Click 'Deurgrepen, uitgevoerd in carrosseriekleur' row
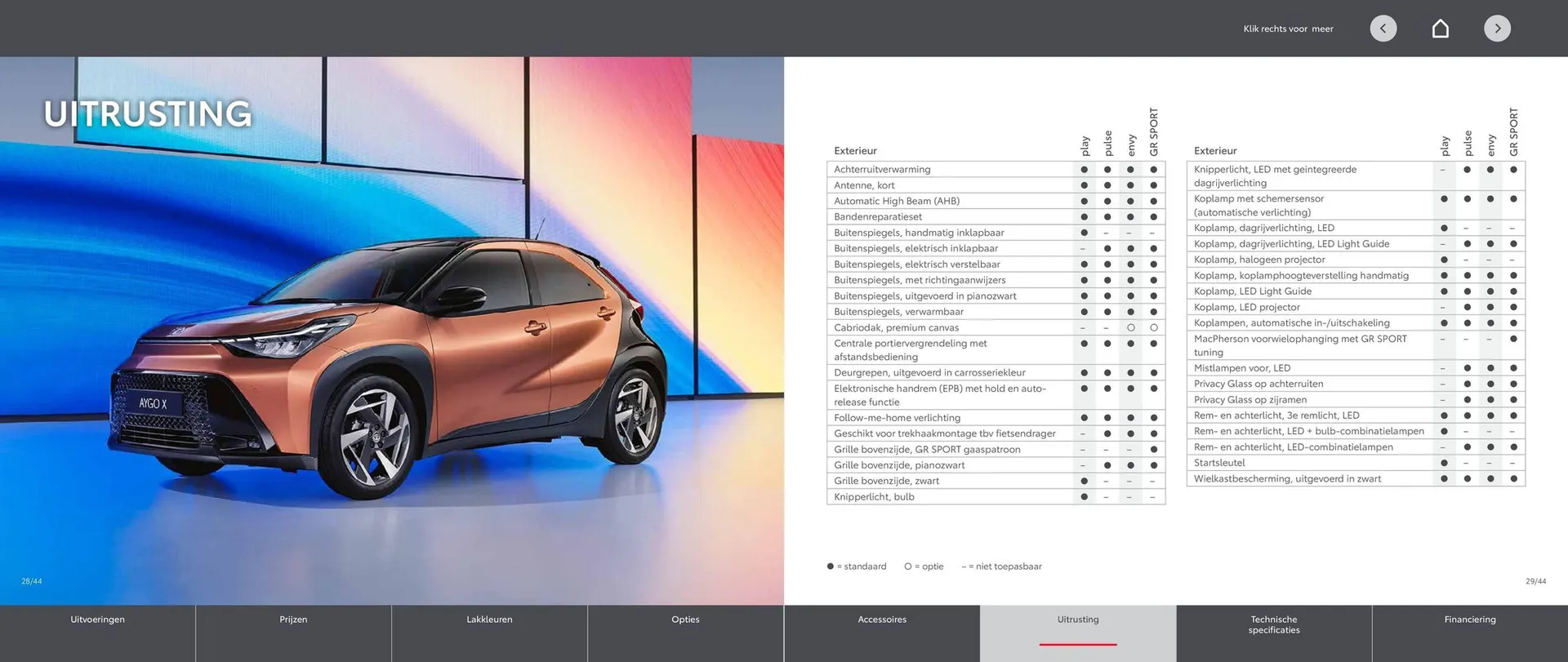Screen dimensions: 1568x662 (x=996, y=373)
